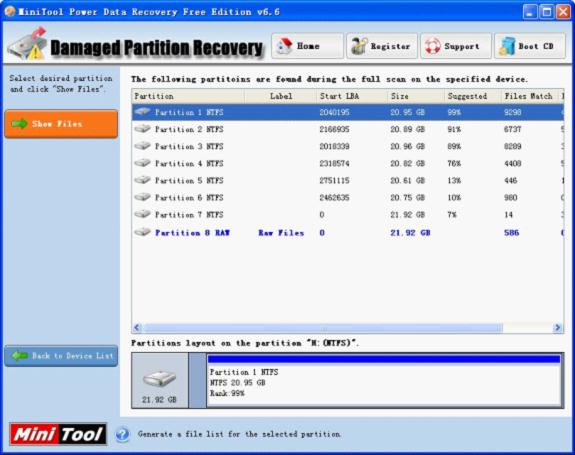
Task: Go Back to Device List
Action: pyautogui.click(x=61, y=356)
